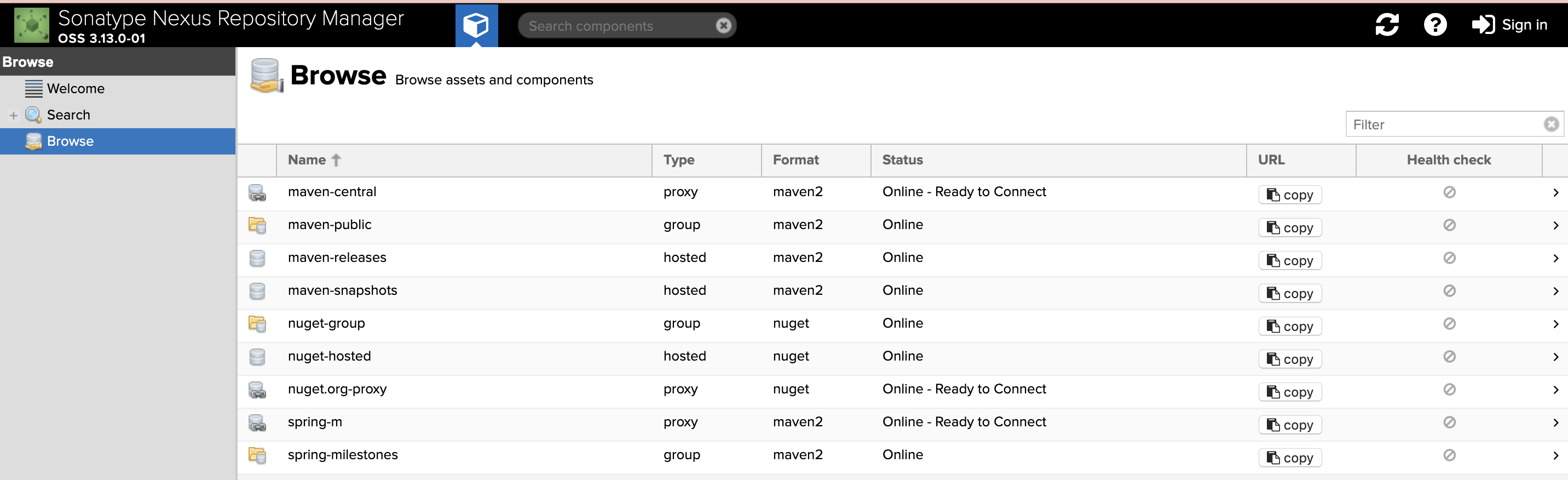Screen dimensions: 1568x480
Task: Click health check icon for maven-central
Action: (1449, 192)
